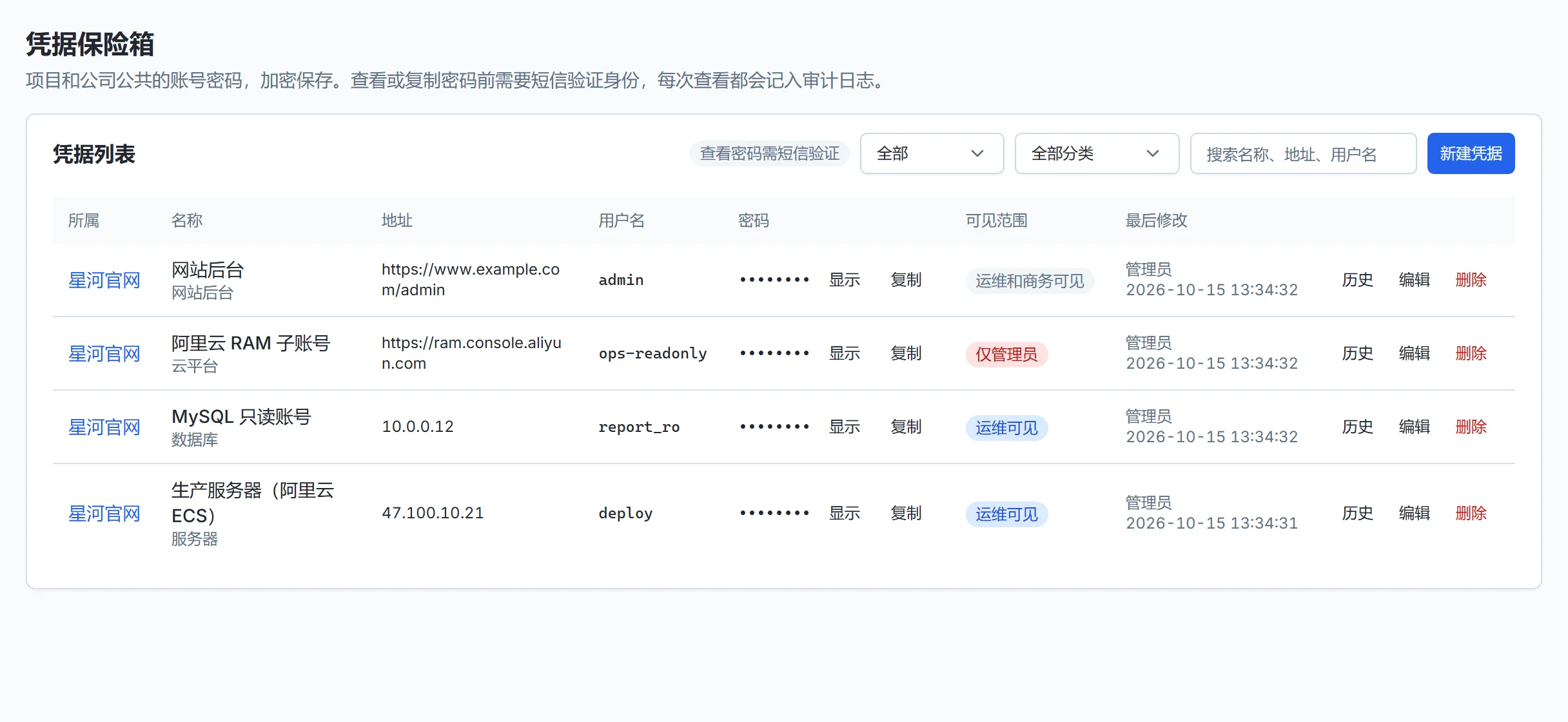Open 星河官网 link in 网站后台 row

104,280
